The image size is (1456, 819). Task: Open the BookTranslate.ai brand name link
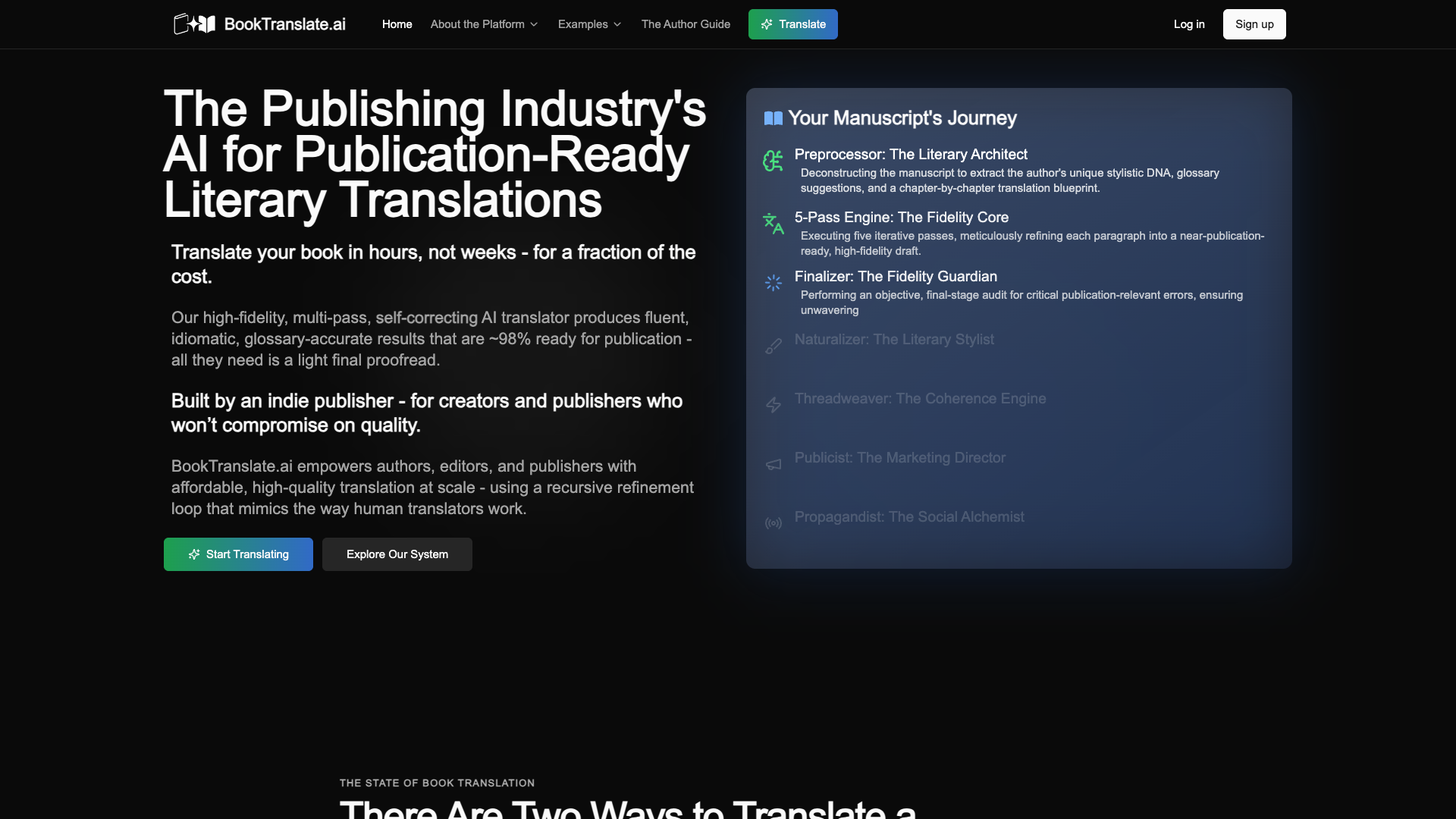click(x=284, y=24)
